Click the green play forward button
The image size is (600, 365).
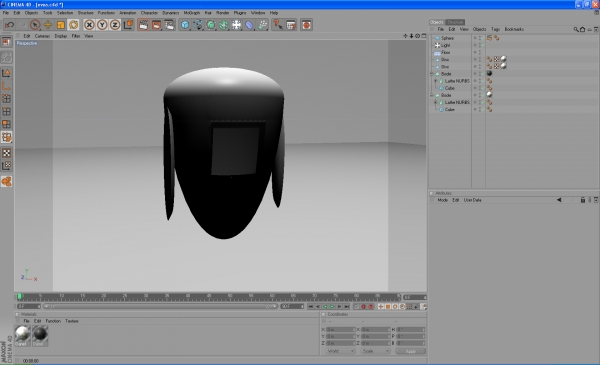(x=333, y=306)
